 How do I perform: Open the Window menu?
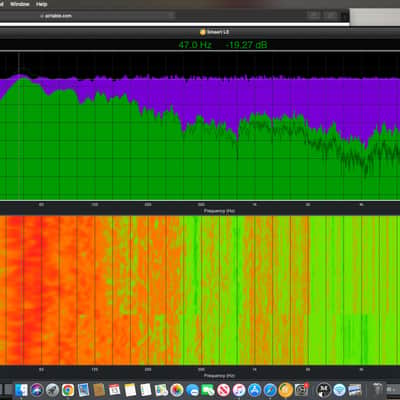tap(20, 4)
